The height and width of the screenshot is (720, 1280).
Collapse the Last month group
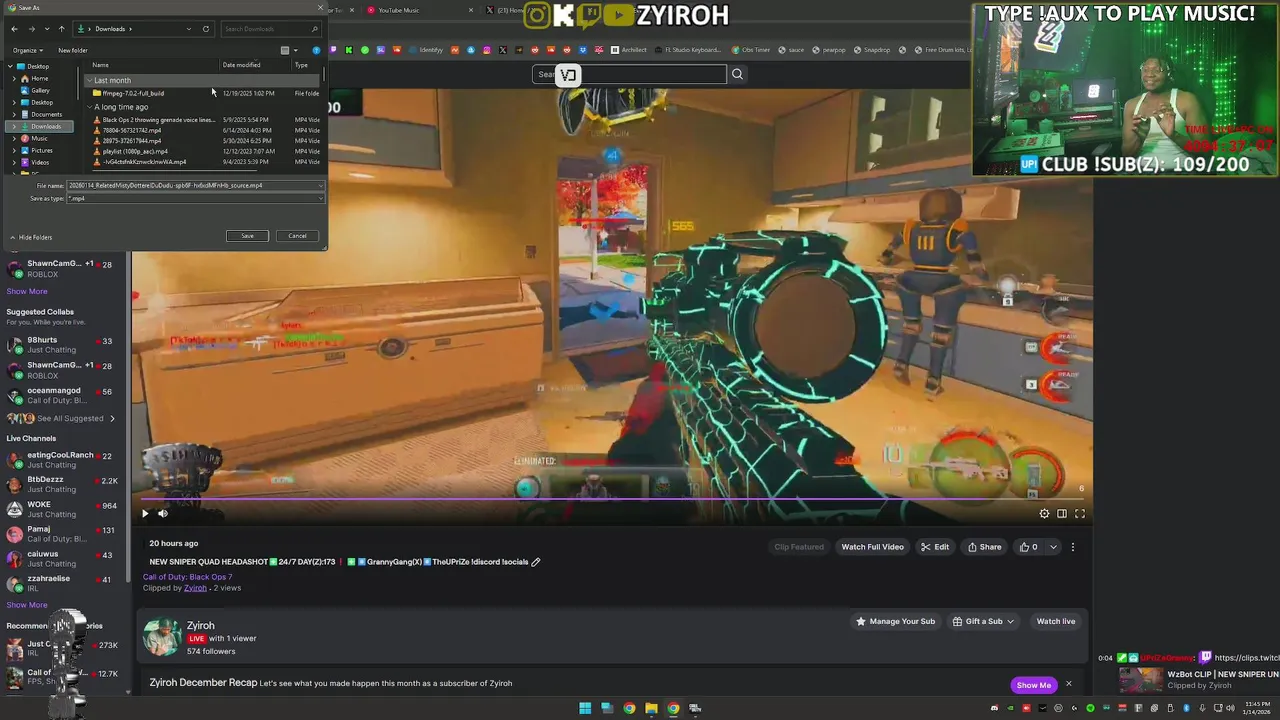click(90, 80)
